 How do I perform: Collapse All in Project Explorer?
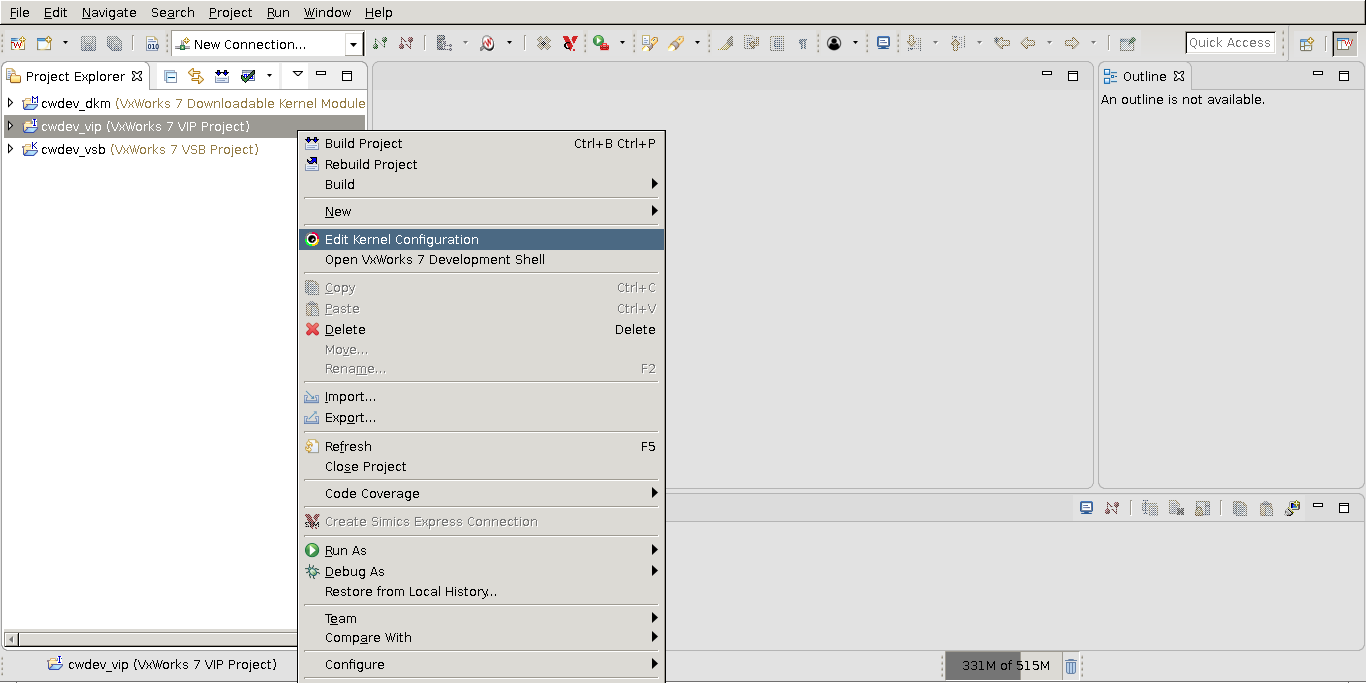pos(171,76)
